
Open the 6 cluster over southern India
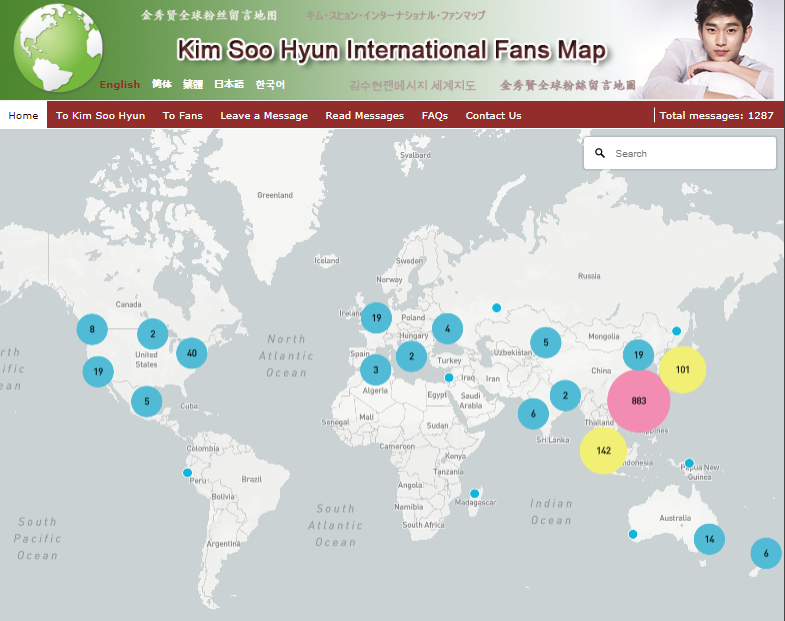coord(533,414)
